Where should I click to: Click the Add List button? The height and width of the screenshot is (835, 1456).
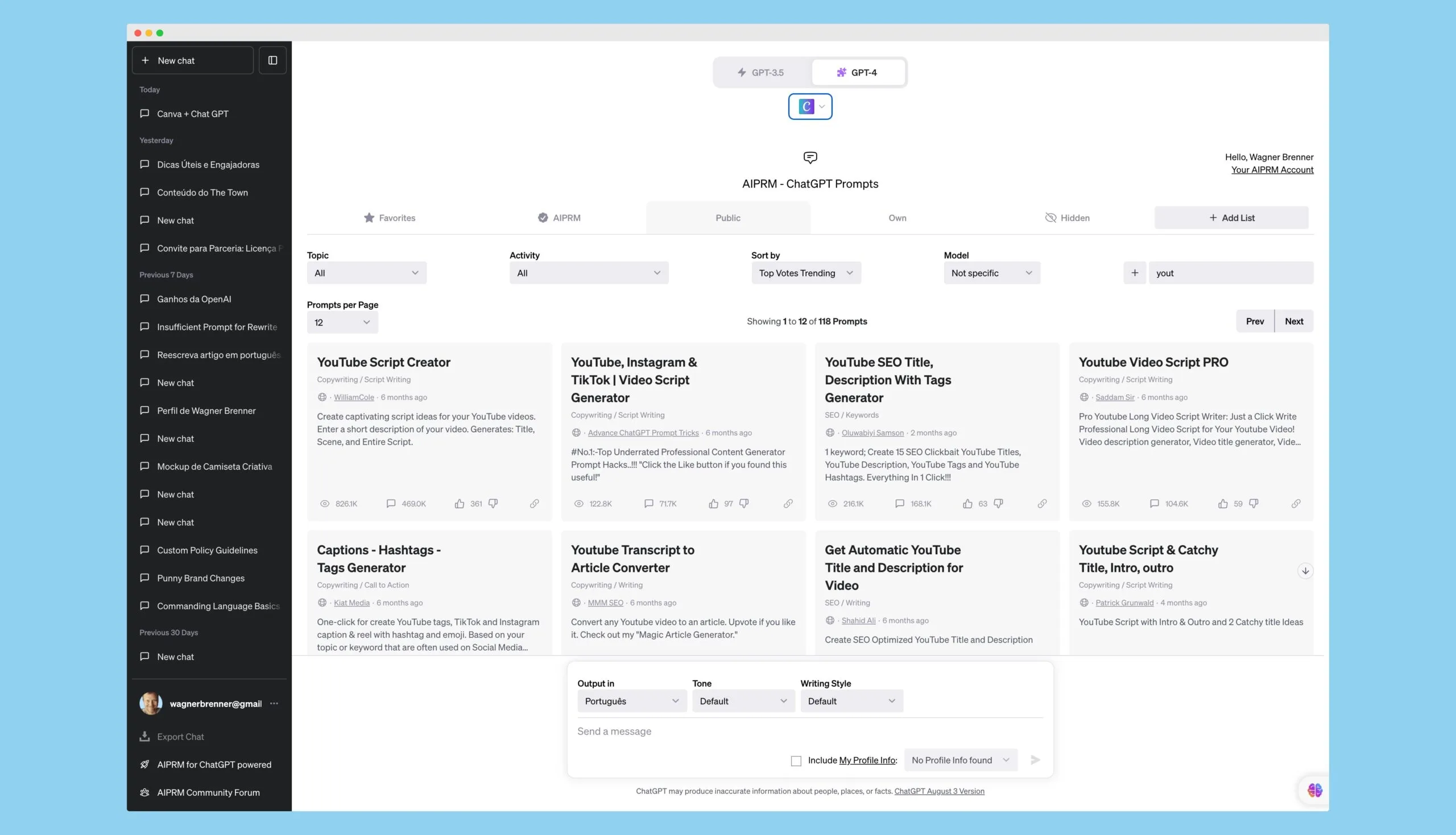(x=1232, y=218)
